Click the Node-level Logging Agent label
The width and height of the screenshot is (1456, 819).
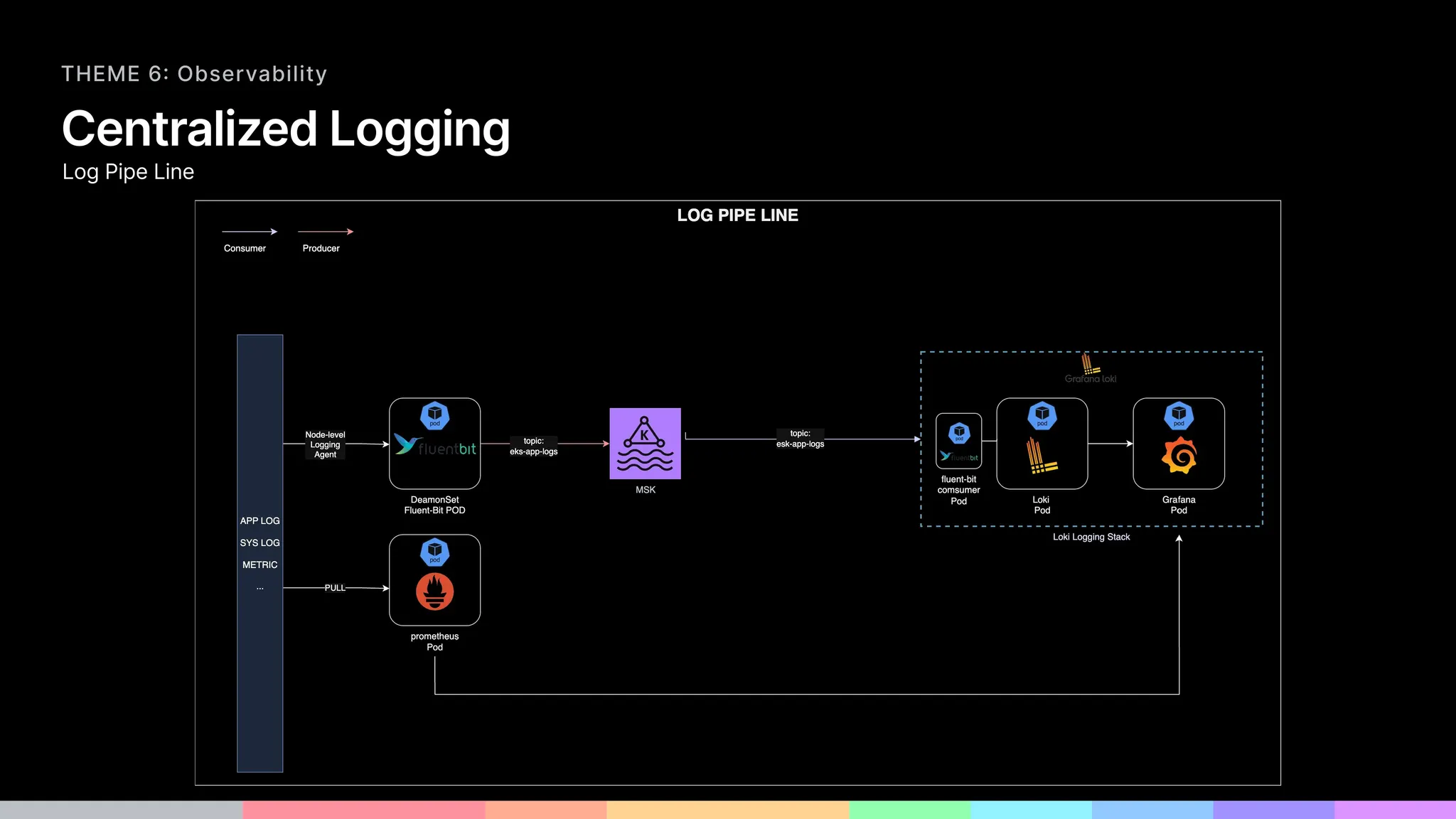pyautogui.click(x=325, y=444)
